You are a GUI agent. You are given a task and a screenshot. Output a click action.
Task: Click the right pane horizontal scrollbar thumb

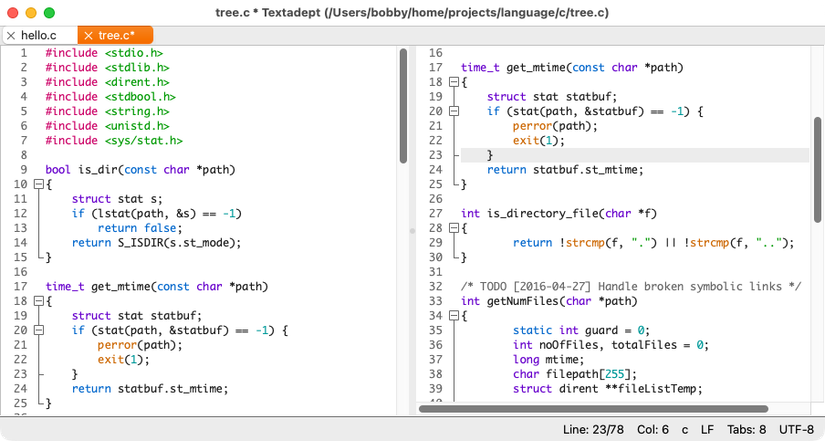click(x=593, y=409)
